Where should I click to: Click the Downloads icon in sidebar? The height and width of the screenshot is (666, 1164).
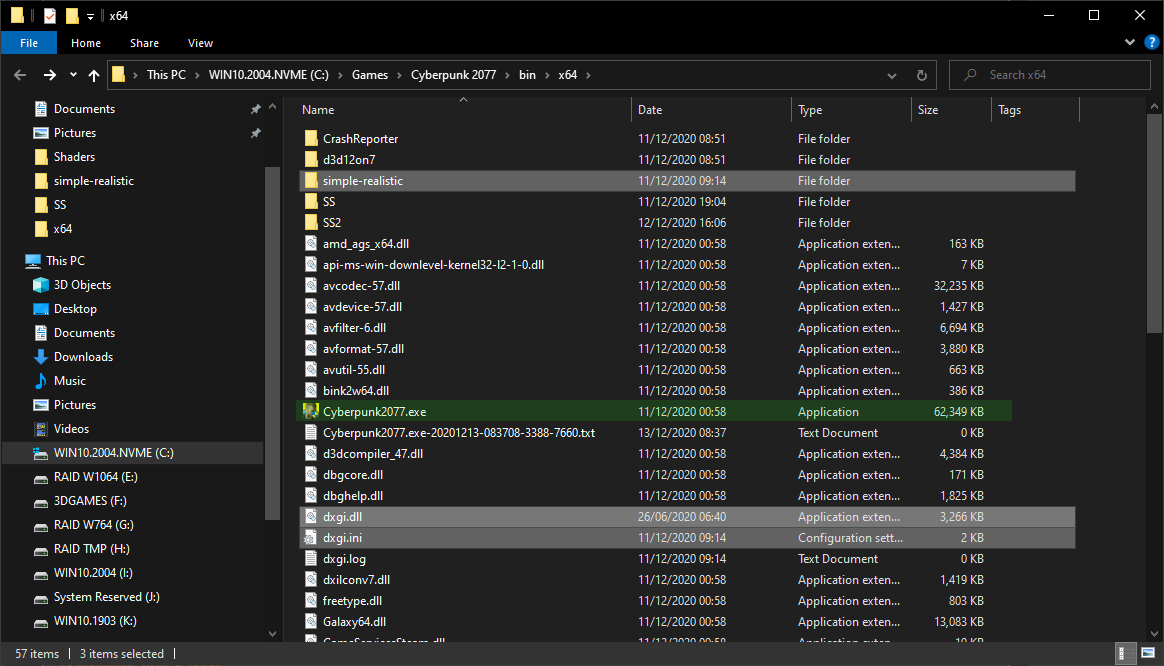(41, 357)
